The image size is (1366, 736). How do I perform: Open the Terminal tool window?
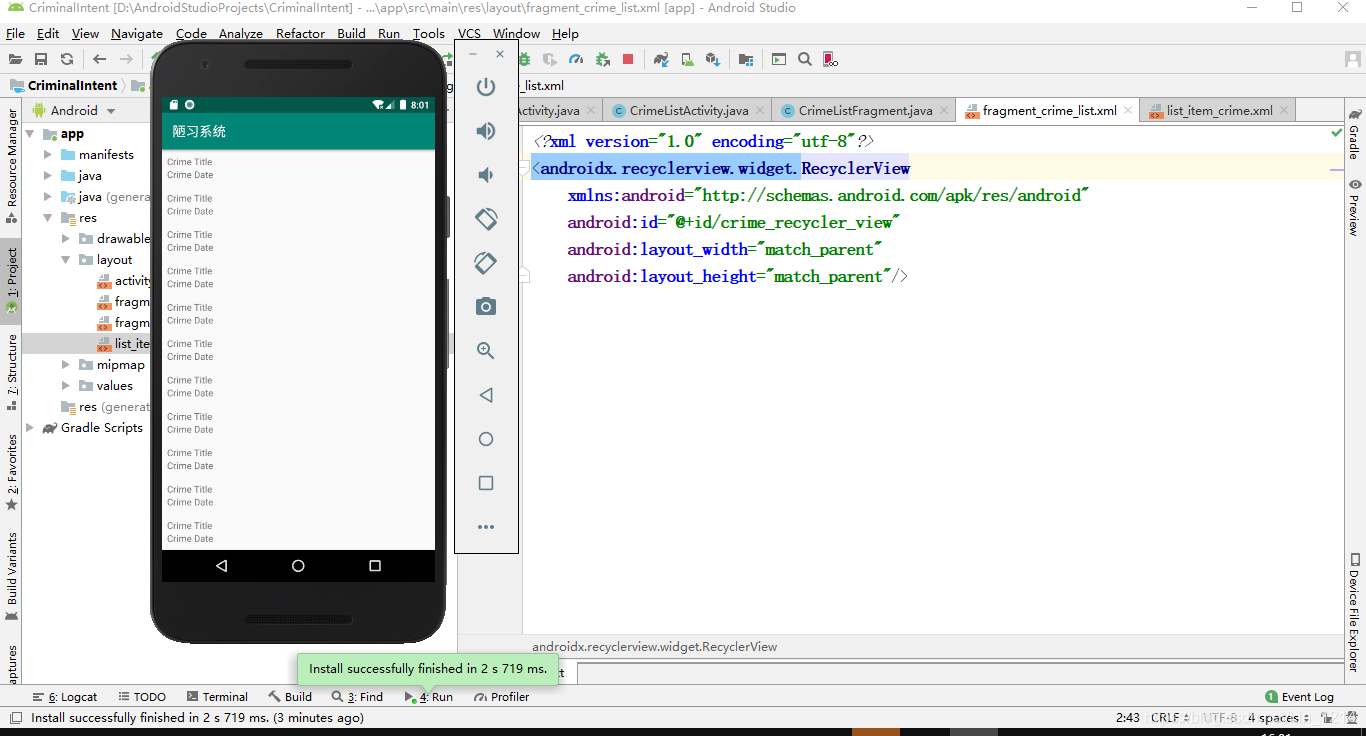click(x=216, y=697)
